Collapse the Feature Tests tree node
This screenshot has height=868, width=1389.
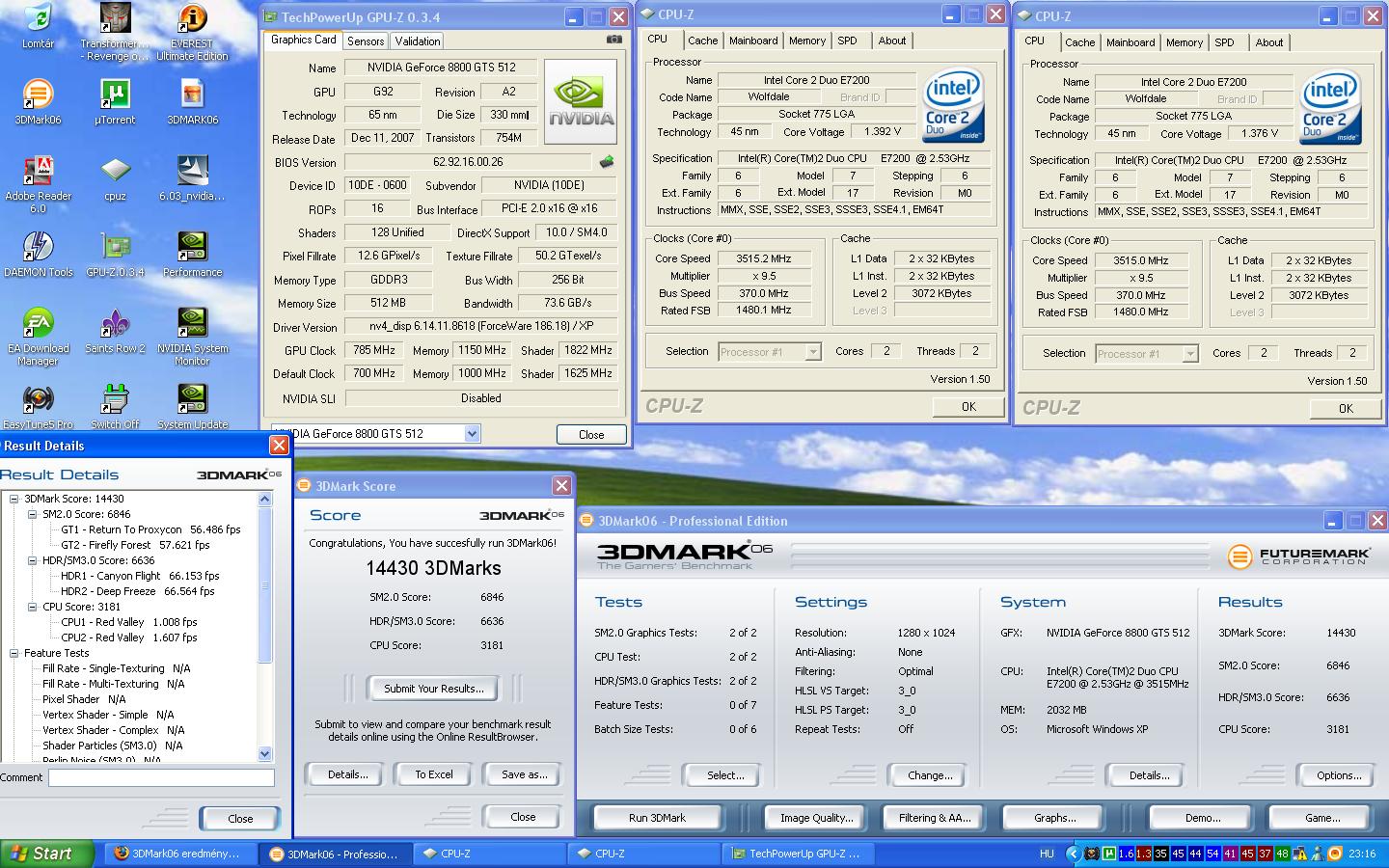click(x=14, y=653)
